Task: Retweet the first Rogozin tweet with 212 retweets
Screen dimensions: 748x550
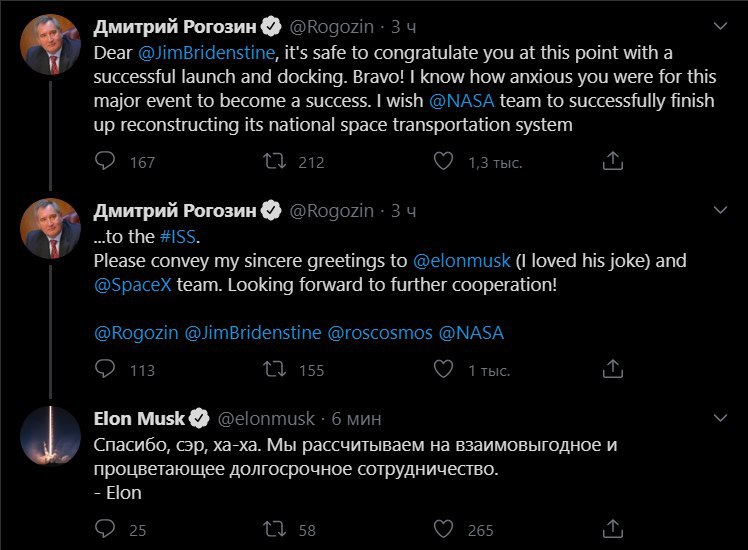Action: [275, 161]
